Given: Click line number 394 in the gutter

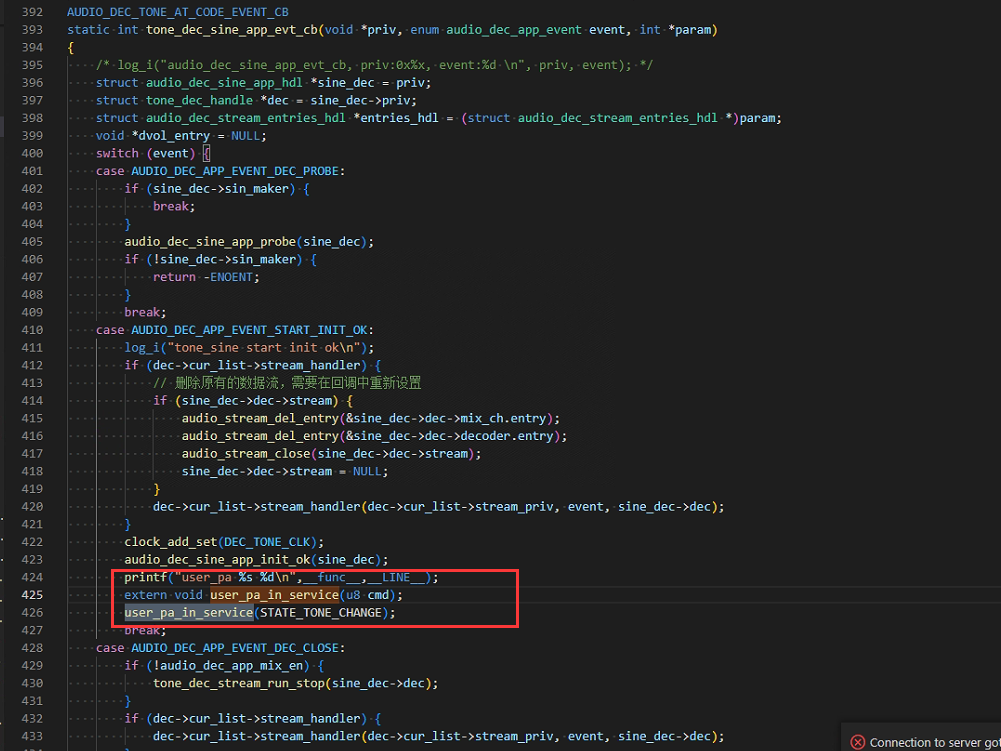Looking at the screenshot, I should point(32,47).
